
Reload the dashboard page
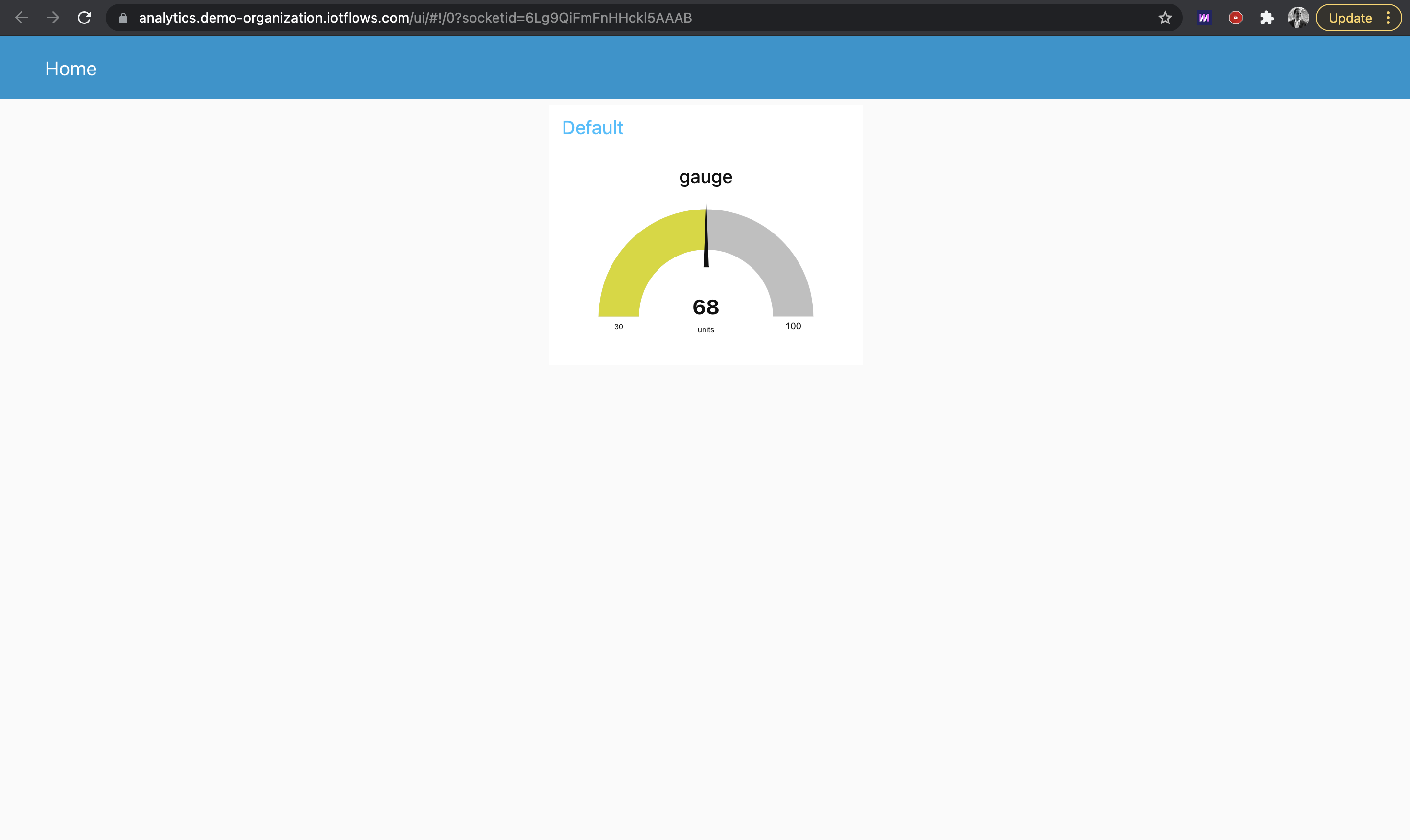tap(84, 18)
